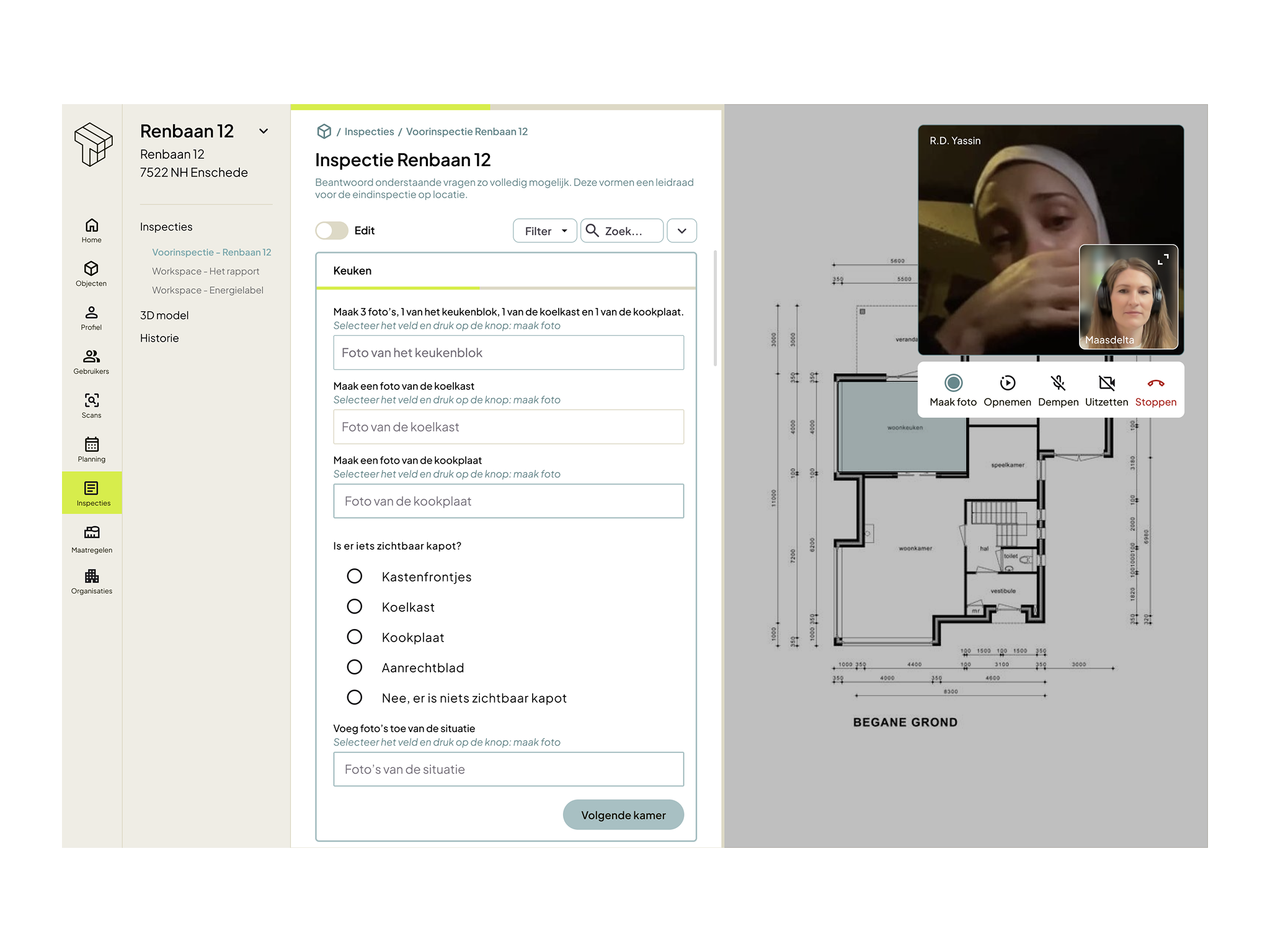The width and height of the screenshot is (1270, 952).
Task: Open the Organisaties building icon
Action: pyautogui.click(x=92, y=576)
